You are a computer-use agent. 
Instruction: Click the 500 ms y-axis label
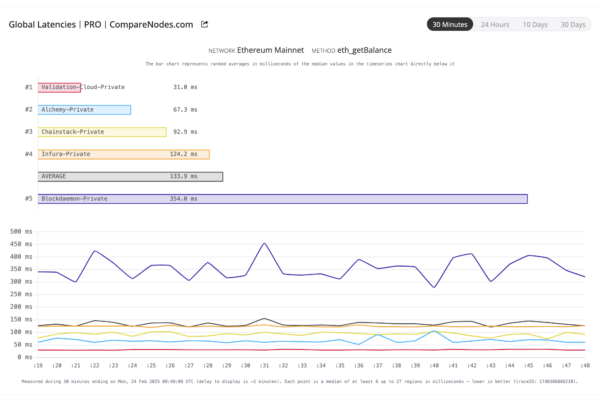(x=21, y=232)
